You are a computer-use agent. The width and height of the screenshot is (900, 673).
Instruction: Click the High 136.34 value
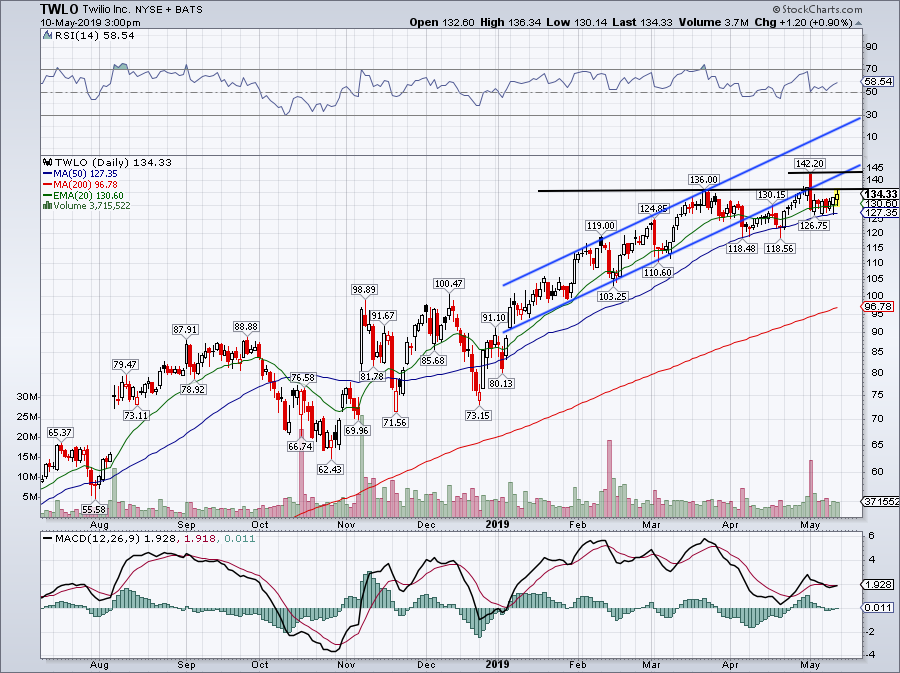point(510,22)
